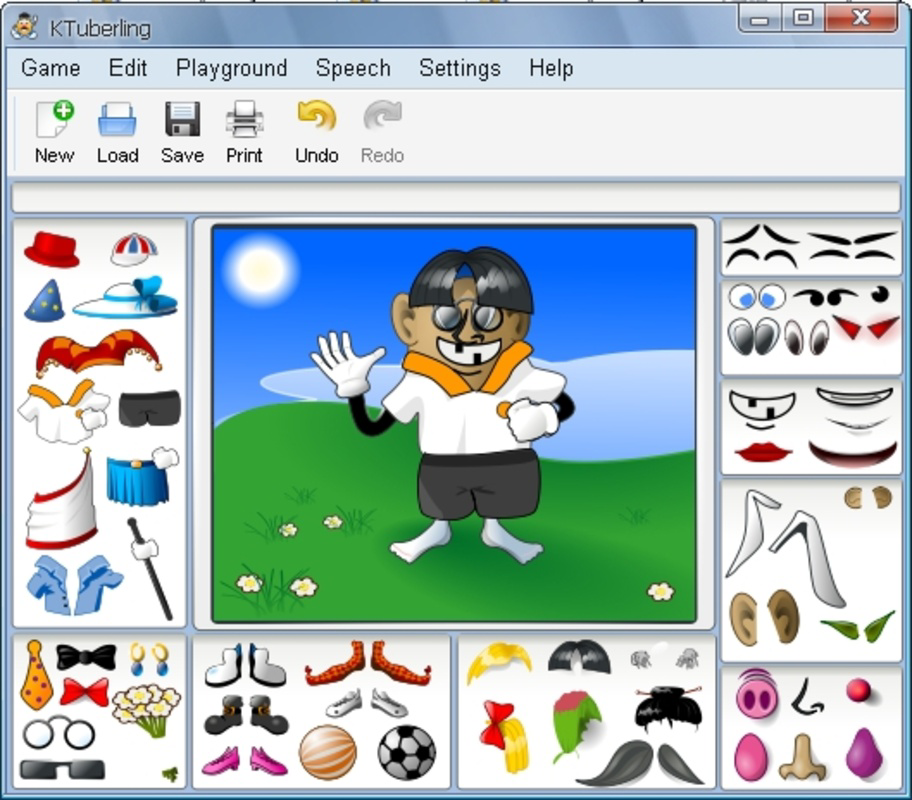This screenshot has height=800, width=912.
Task: Open the Playground menu
Action: pyautogui.click(x=231, y=68)
